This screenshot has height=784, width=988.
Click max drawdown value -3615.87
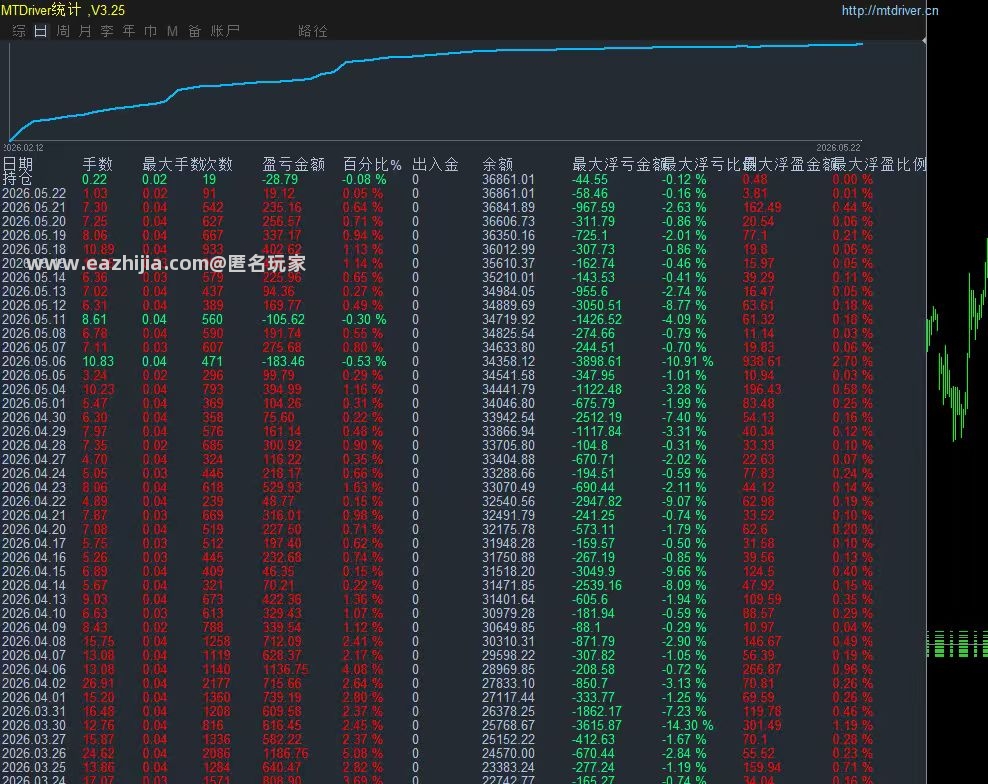coord(597,725)
